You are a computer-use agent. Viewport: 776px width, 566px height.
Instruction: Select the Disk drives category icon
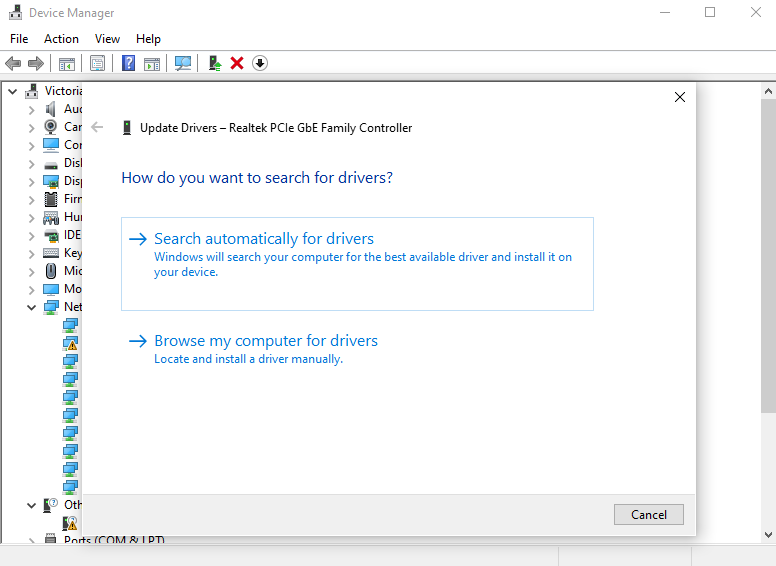click(x=50, y=164)
